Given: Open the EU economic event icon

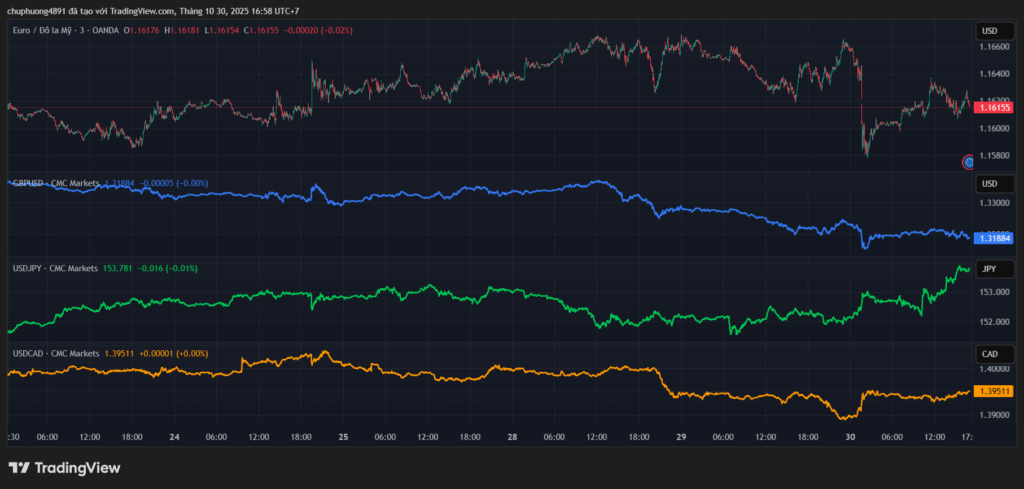Looking at the screenshot, I should [968, 161].
